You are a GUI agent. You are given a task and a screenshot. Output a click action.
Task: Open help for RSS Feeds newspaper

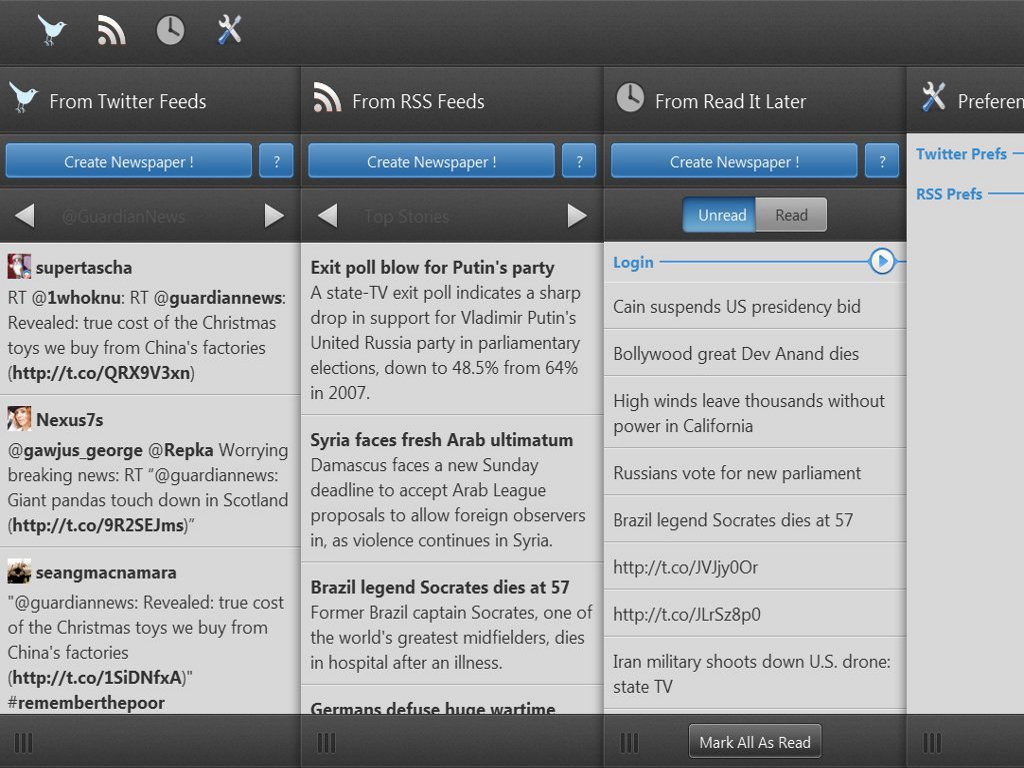pos(579,161)
